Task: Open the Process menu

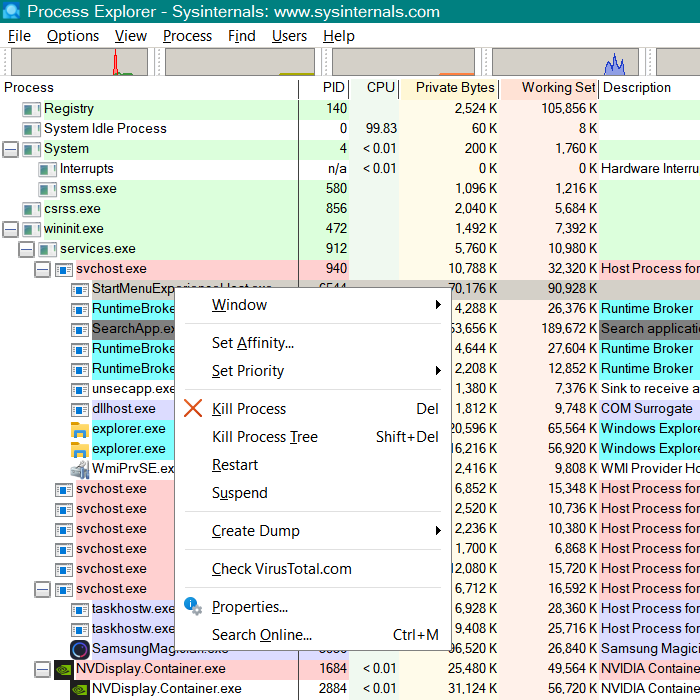Action: point(187,36)
